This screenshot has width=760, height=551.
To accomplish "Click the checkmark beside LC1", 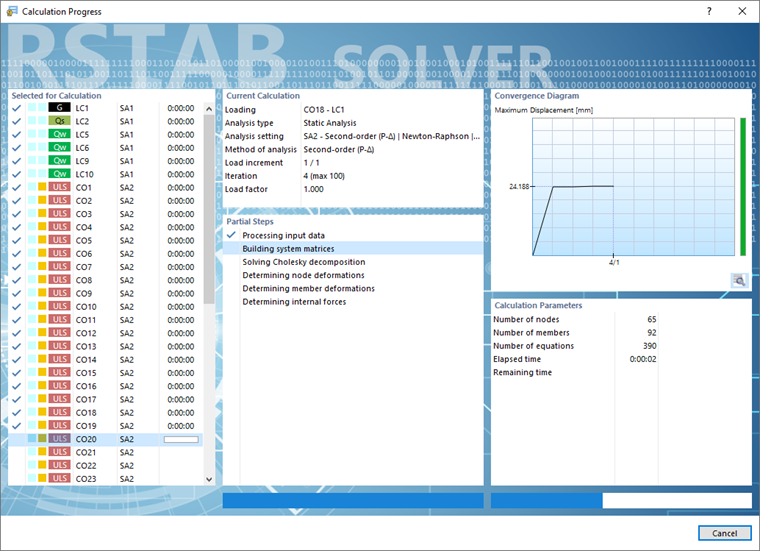I will click(x=16, y=108).
